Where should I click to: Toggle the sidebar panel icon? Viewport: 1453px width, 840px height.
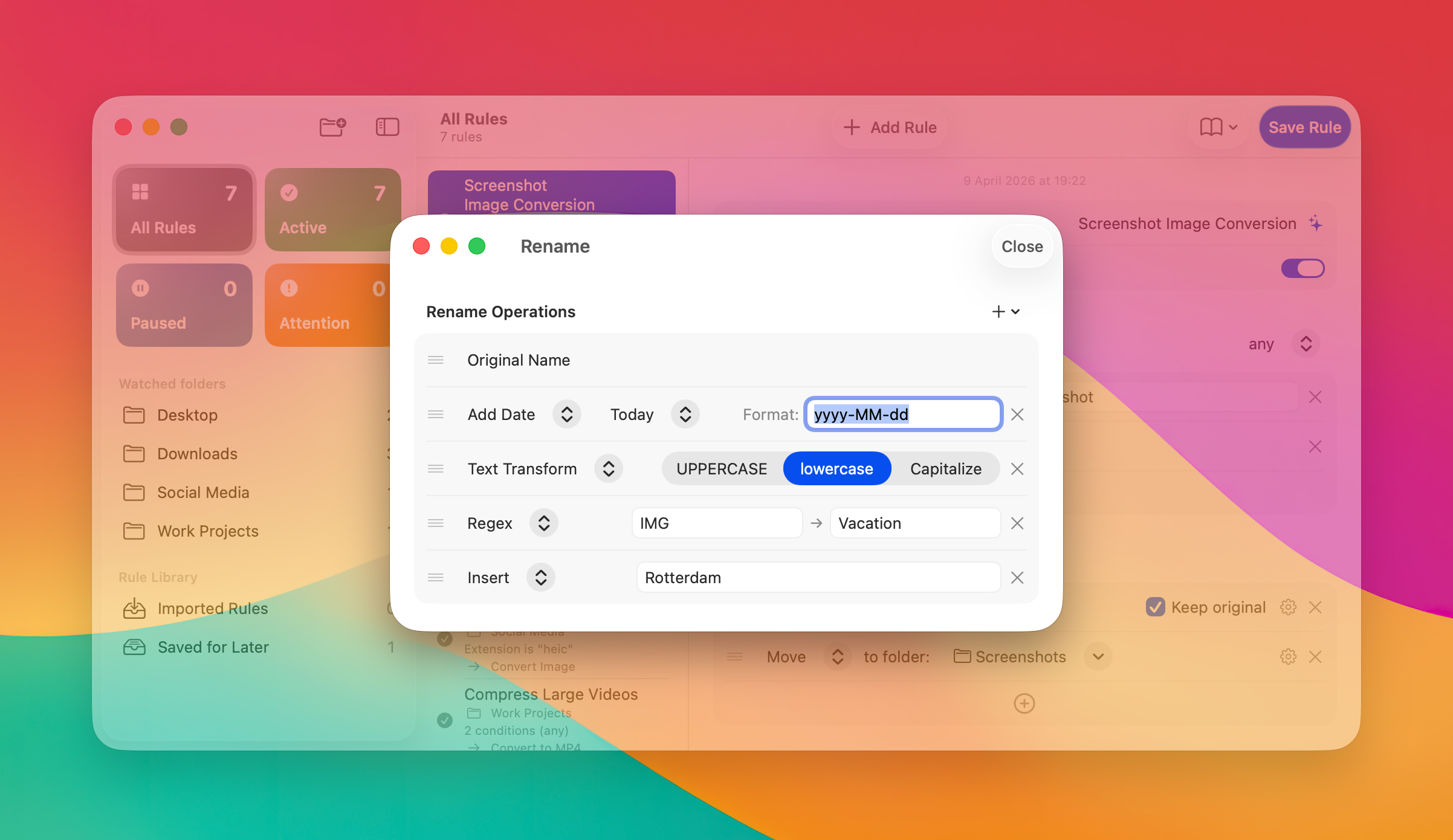coord(387,127)
